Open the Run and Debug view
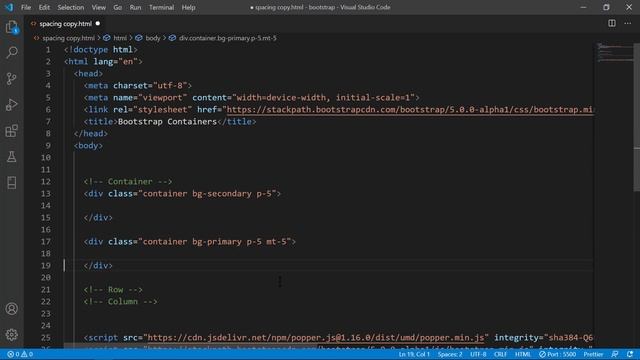 [x=12, y=105]
